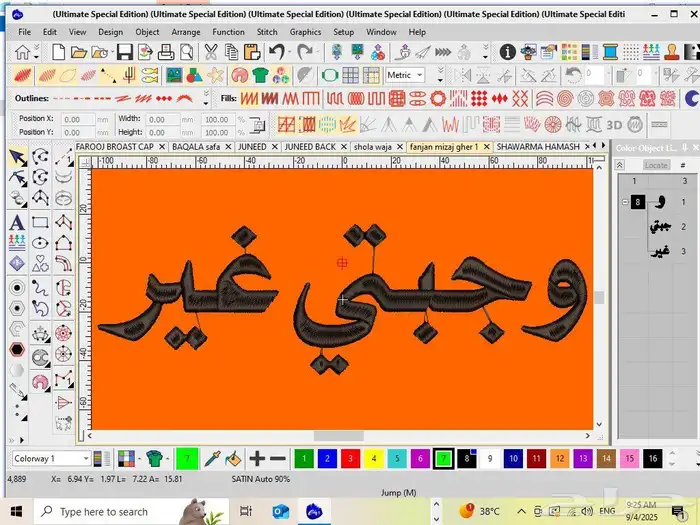Add a color with plus button
This screenshot has height=525, width=700.
(257, 458)
